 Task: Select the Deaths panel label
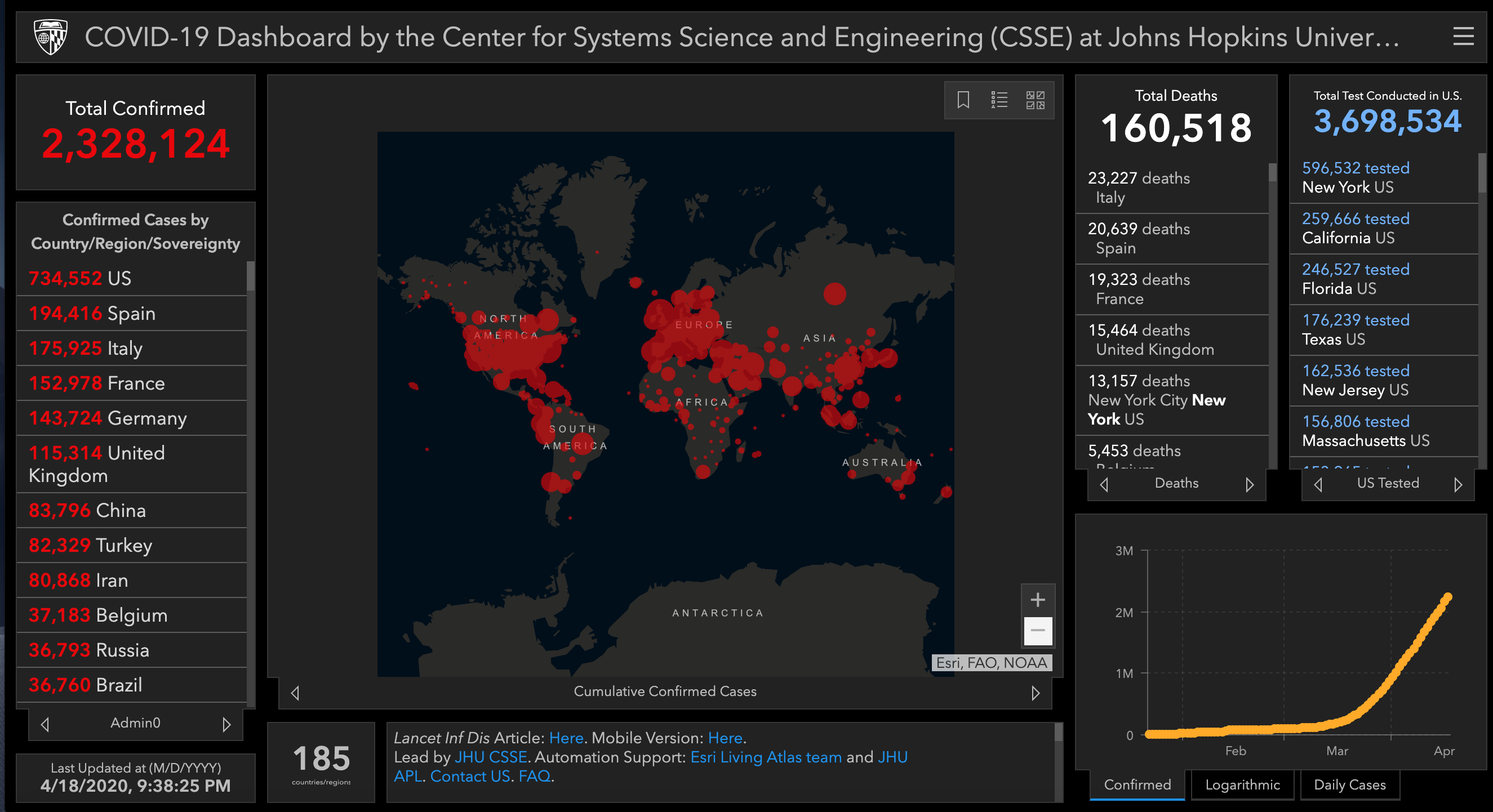click(x=1176, y=483)
